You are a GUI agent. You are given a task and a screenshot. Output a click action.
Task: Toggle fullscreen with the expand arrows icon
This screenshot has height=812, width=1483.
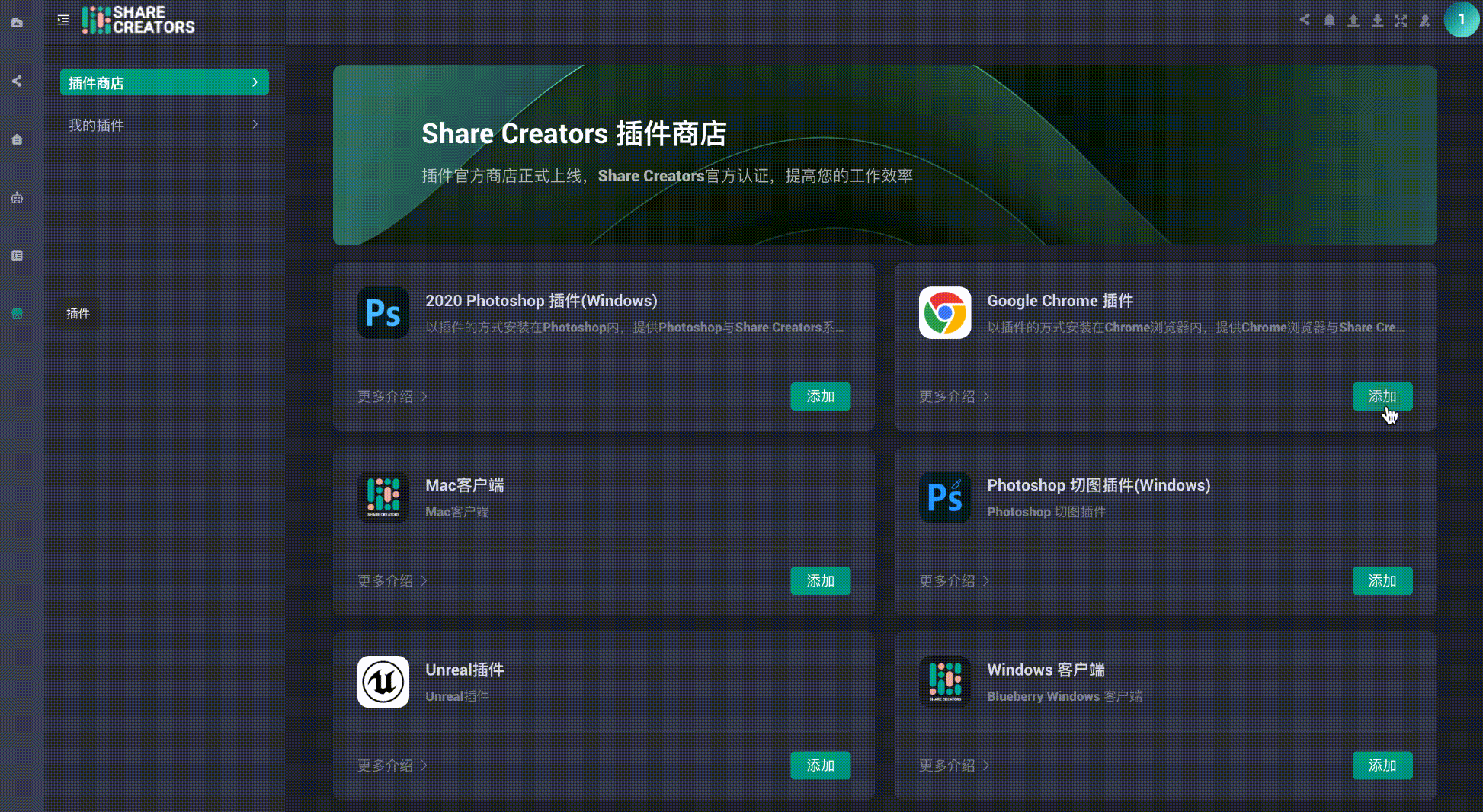coord(1401,21)
